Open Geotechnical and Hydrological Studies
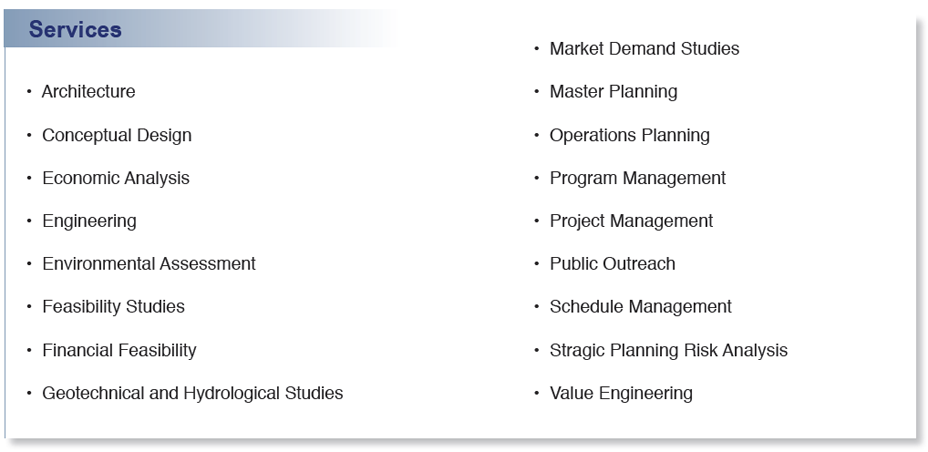This screenshot has width=928, height=452. coord(192,393)
